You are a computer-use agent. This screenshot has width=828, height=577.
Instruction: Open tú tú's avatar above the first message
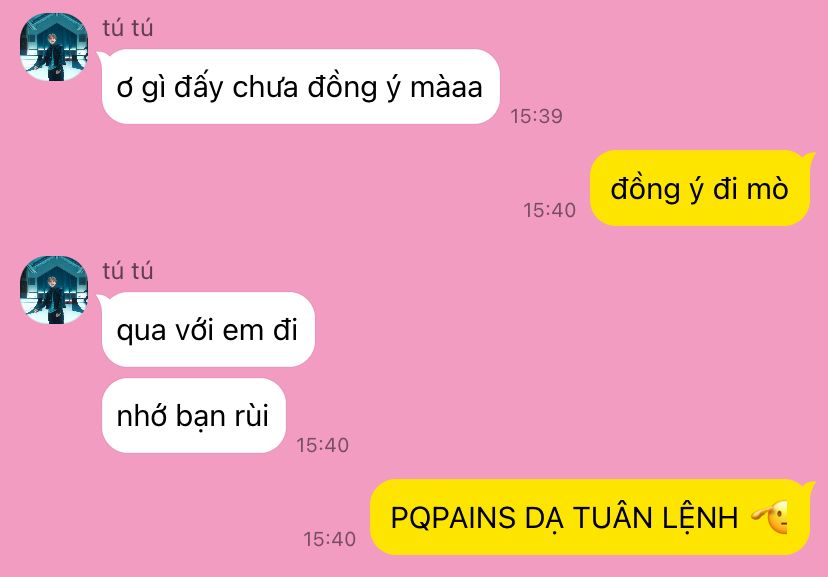[53, 47]
